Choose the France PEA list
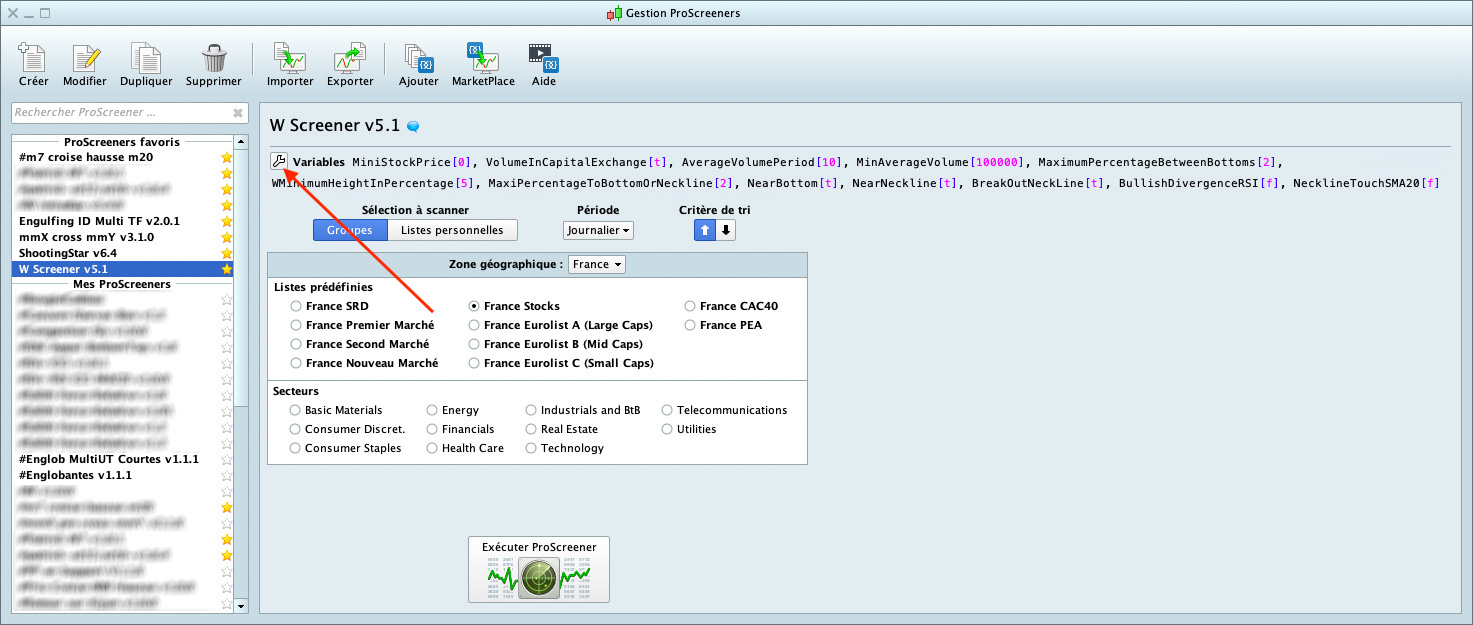 [690, 325]
